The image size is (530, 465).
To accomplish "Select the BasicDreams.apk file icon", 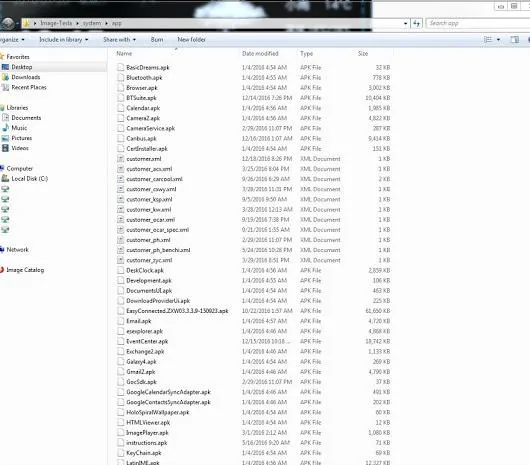I will tap(120, 67).
